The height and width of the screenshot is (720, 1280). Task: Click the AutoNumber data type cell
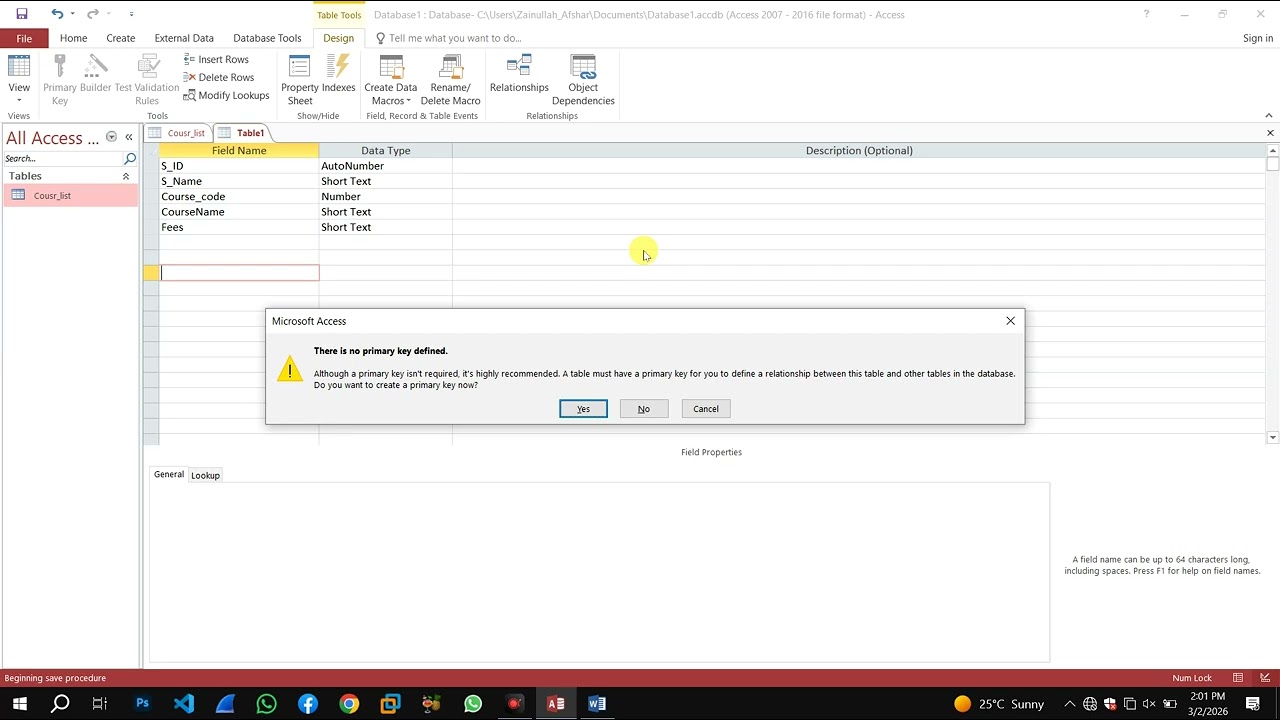[x=386, y=166]
